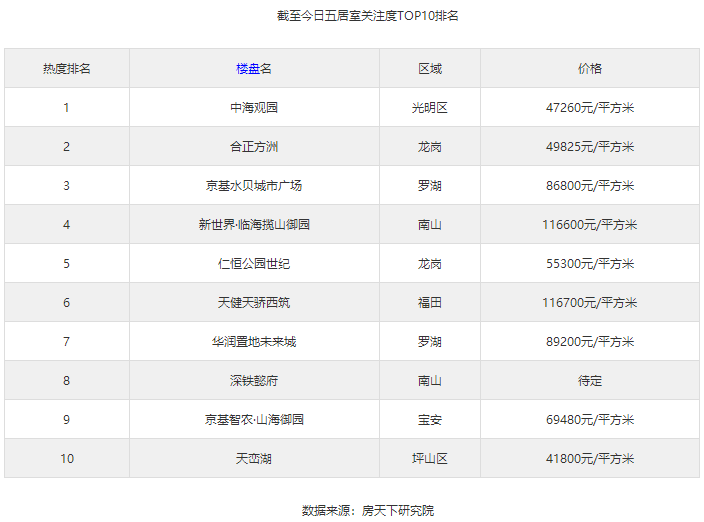The width and height of the screenshot is (704, 522).
Task: Click the 光明区 district cell
Action: pyautogui.click(x=429, y=107)
